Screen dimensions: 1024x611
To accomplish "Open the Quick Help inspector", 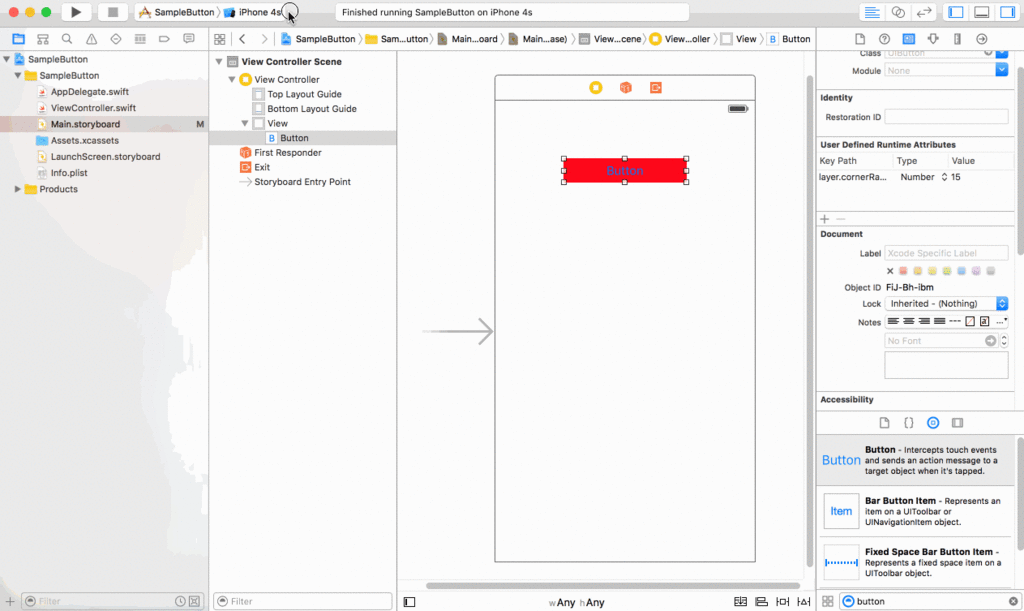I will click(x=884, y=39).
